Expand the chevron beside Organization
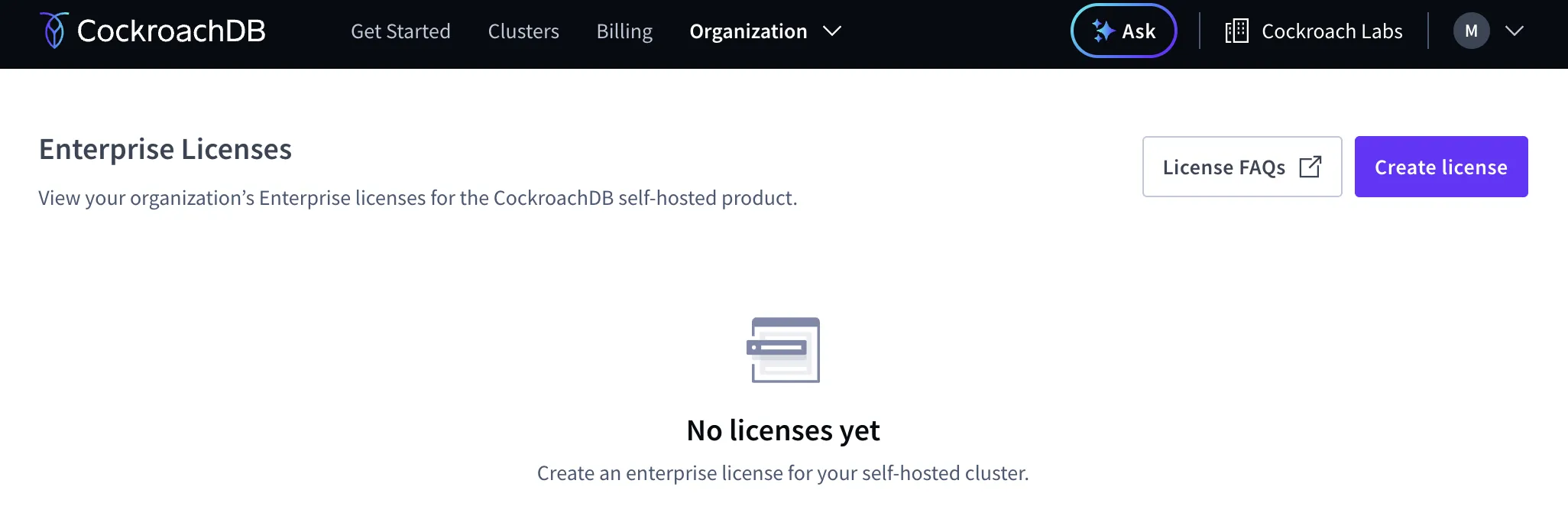1568x529 pixels. 832,31
